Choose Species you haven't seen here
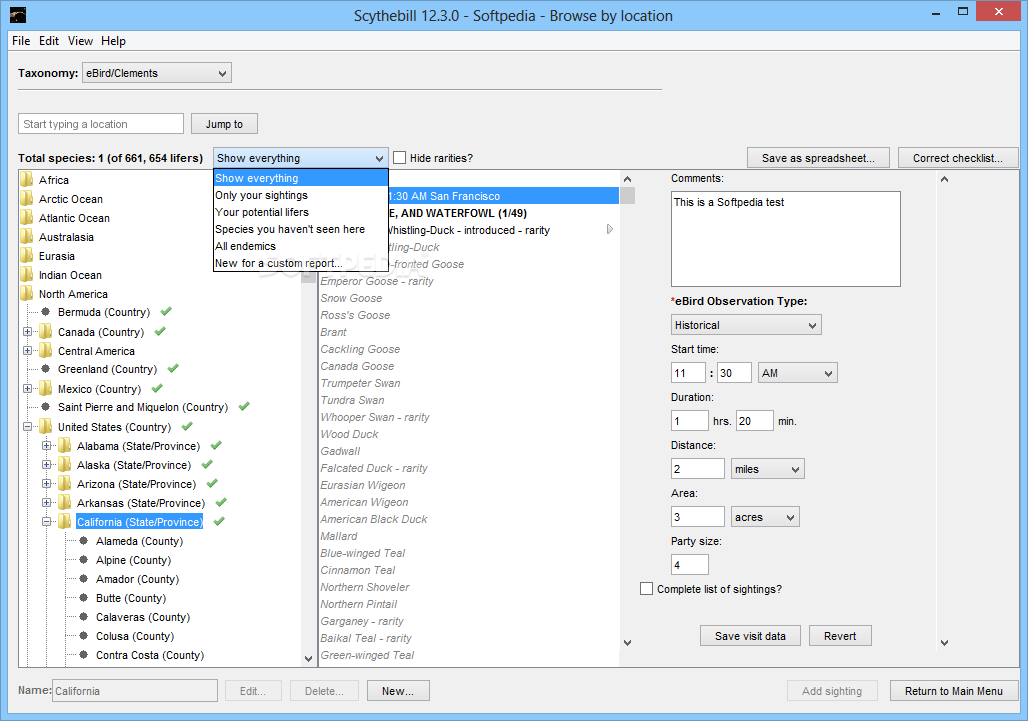1028x721 pixels. 301,229
